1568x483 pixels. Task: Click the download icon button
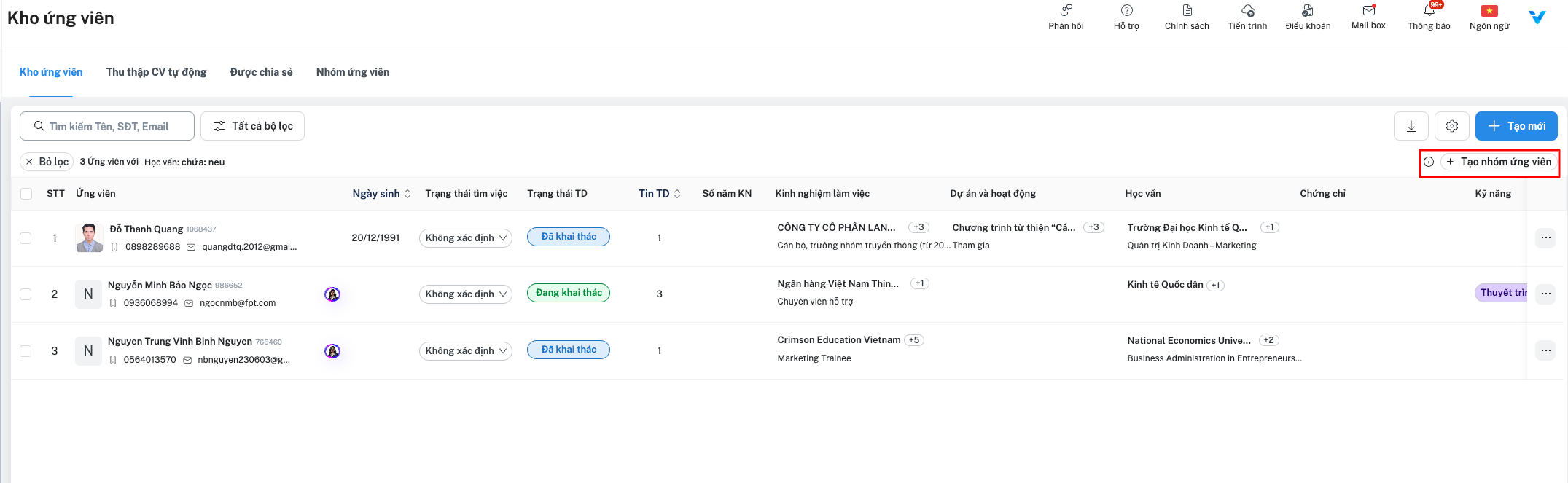1411,126
